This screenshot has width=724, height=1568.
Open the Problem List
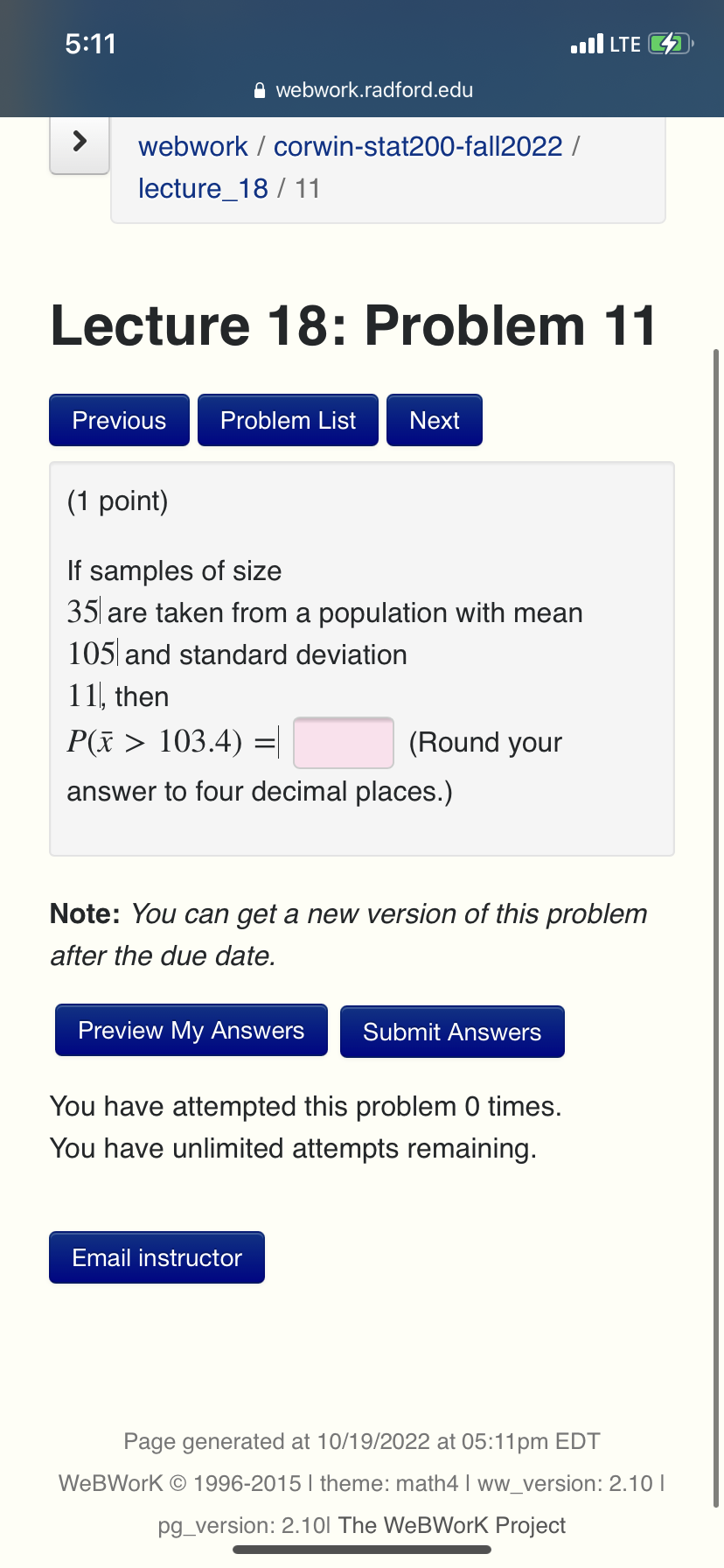[x=288, y=420]
